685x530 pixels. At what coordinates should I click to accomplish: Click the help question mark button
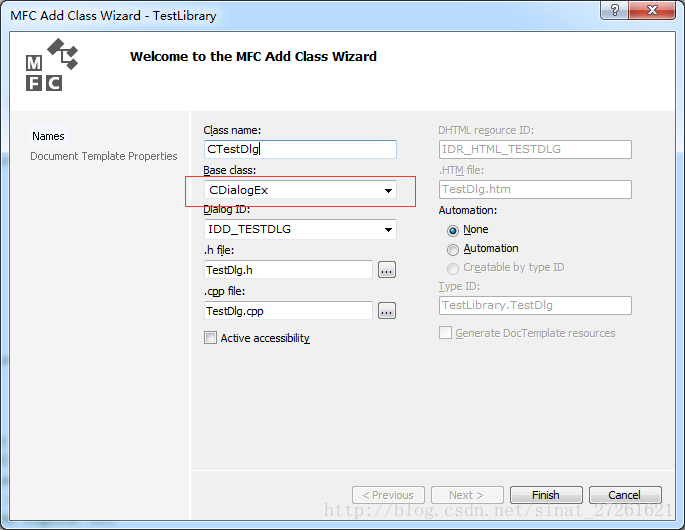pyautogui.click(x=614, y=10)
